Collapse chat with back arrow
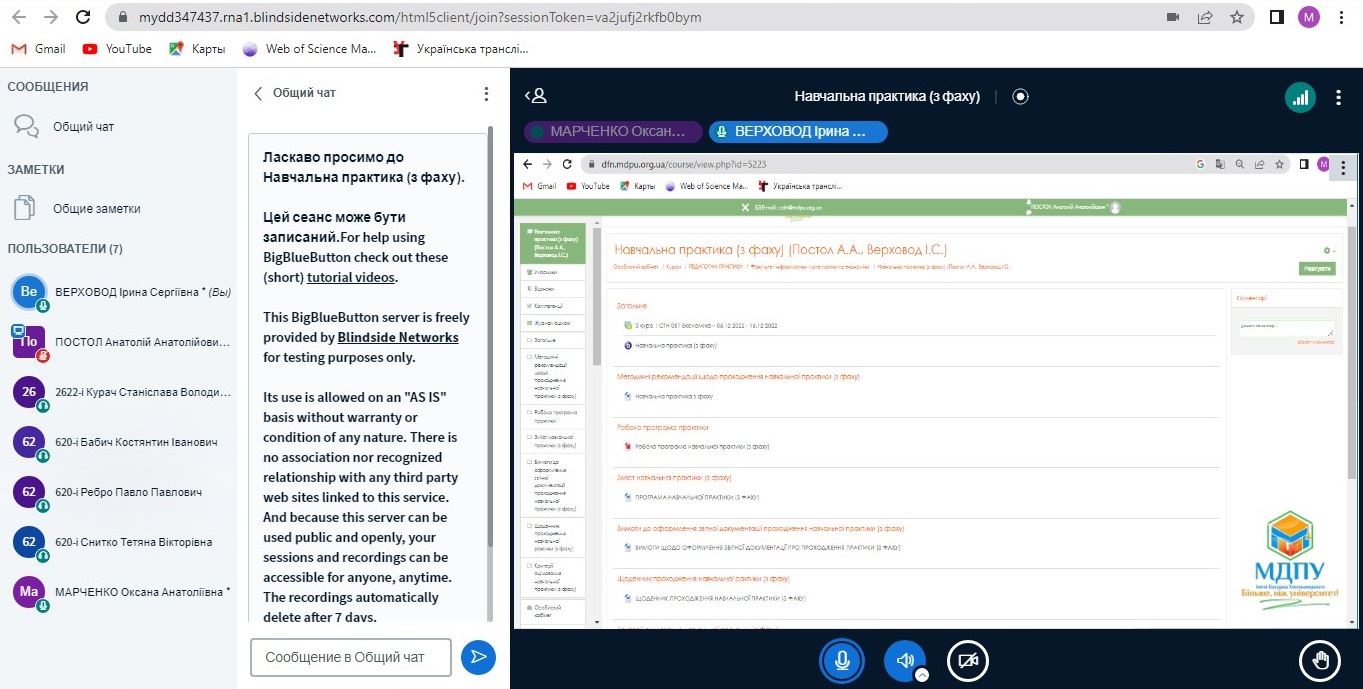The image size is (1363, 689). pyautogui.click(x=258, y=93)
